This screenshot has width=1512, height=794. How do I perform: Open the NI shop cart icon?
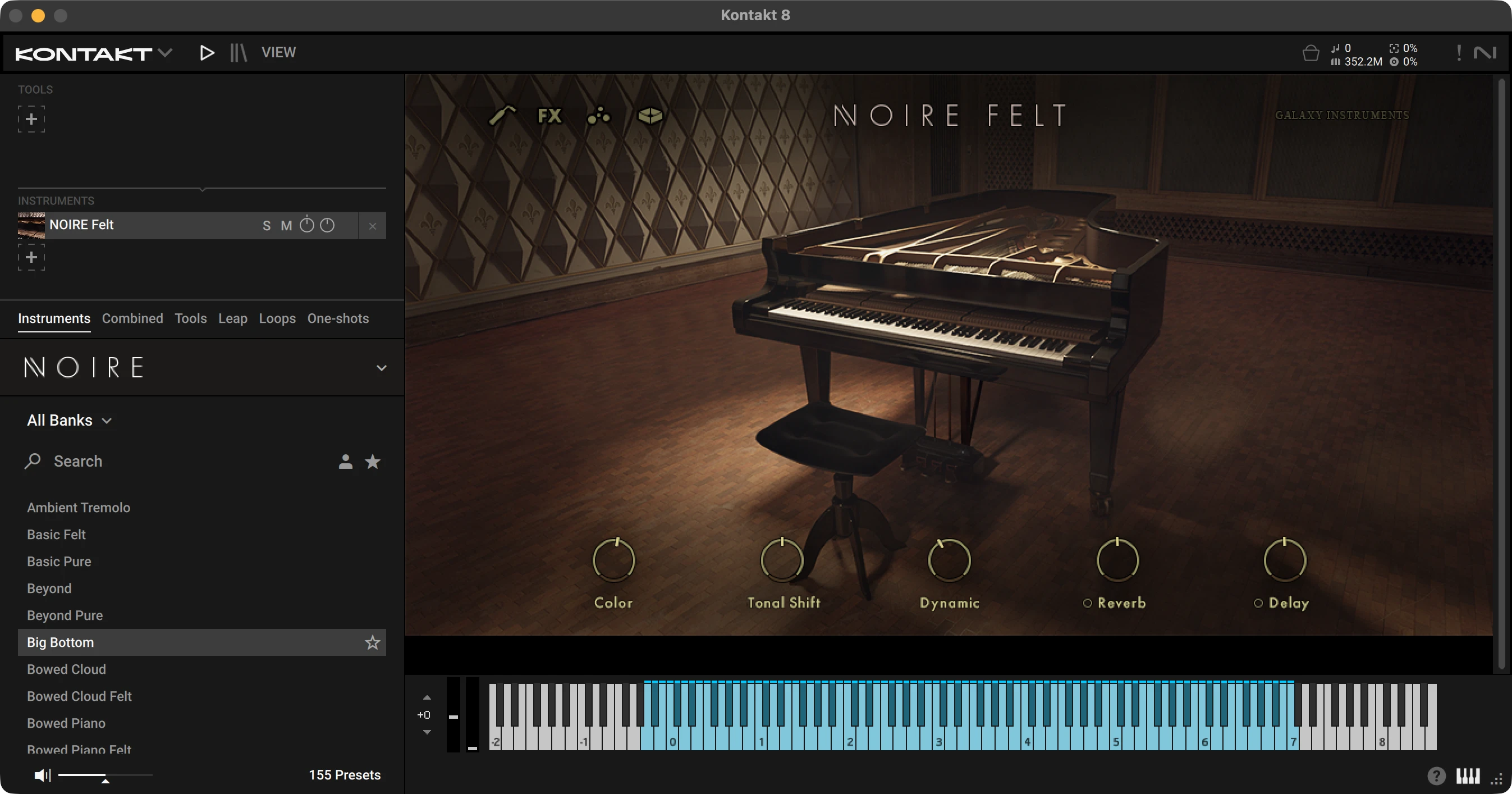(x=1311, y=52)
